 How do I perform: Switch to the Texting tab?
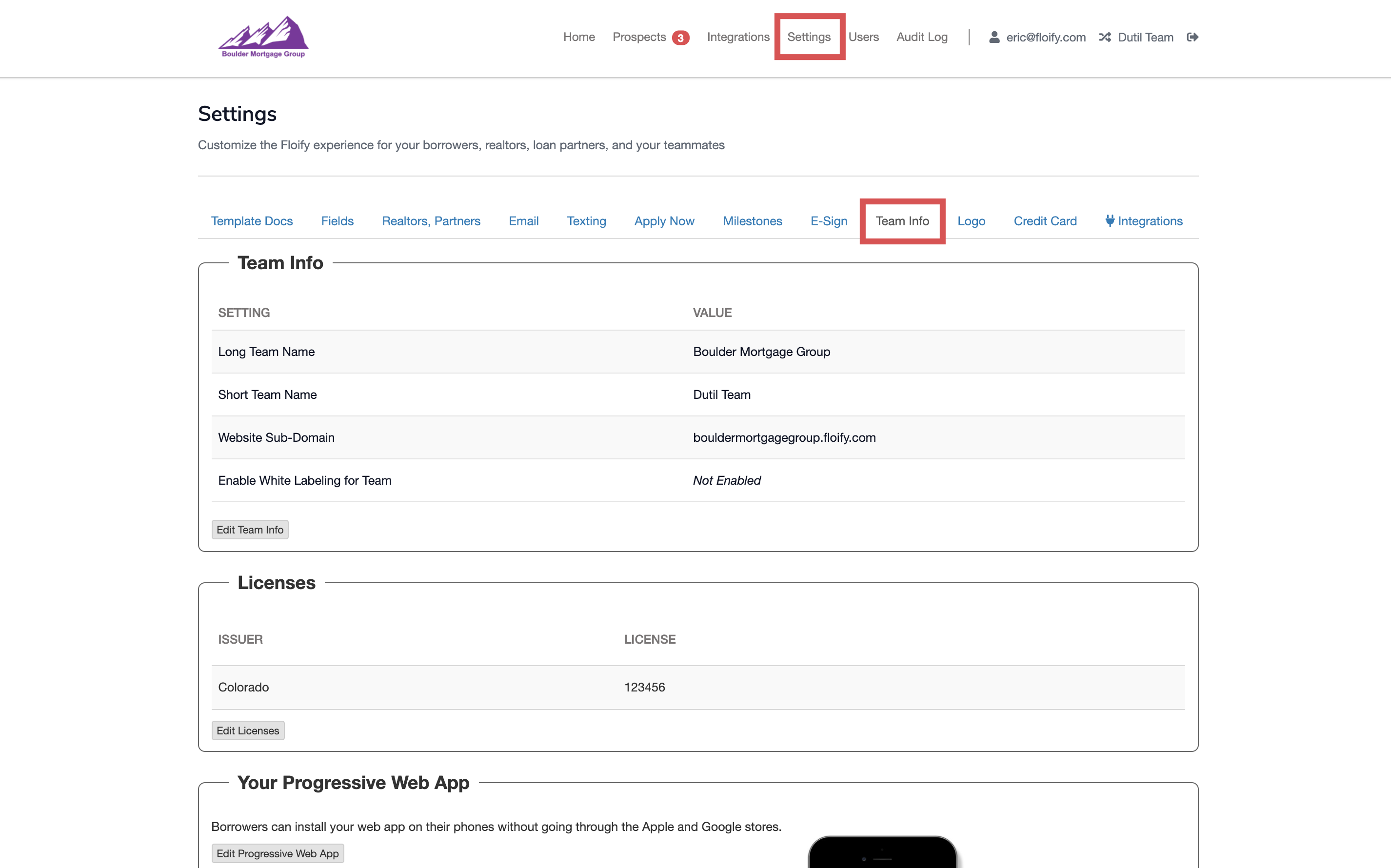pos(586,221)
